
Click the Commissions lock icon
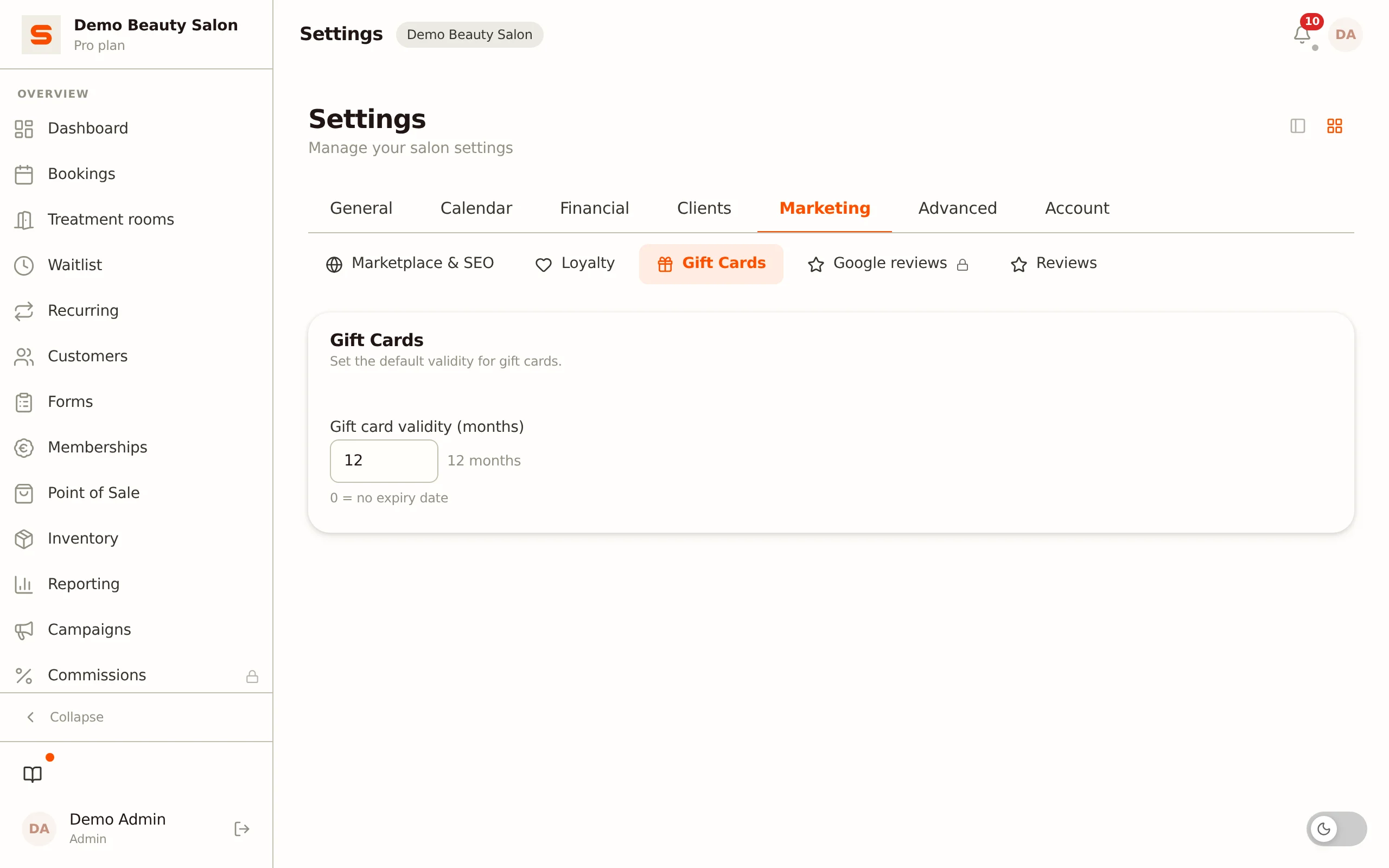[252, 676]
